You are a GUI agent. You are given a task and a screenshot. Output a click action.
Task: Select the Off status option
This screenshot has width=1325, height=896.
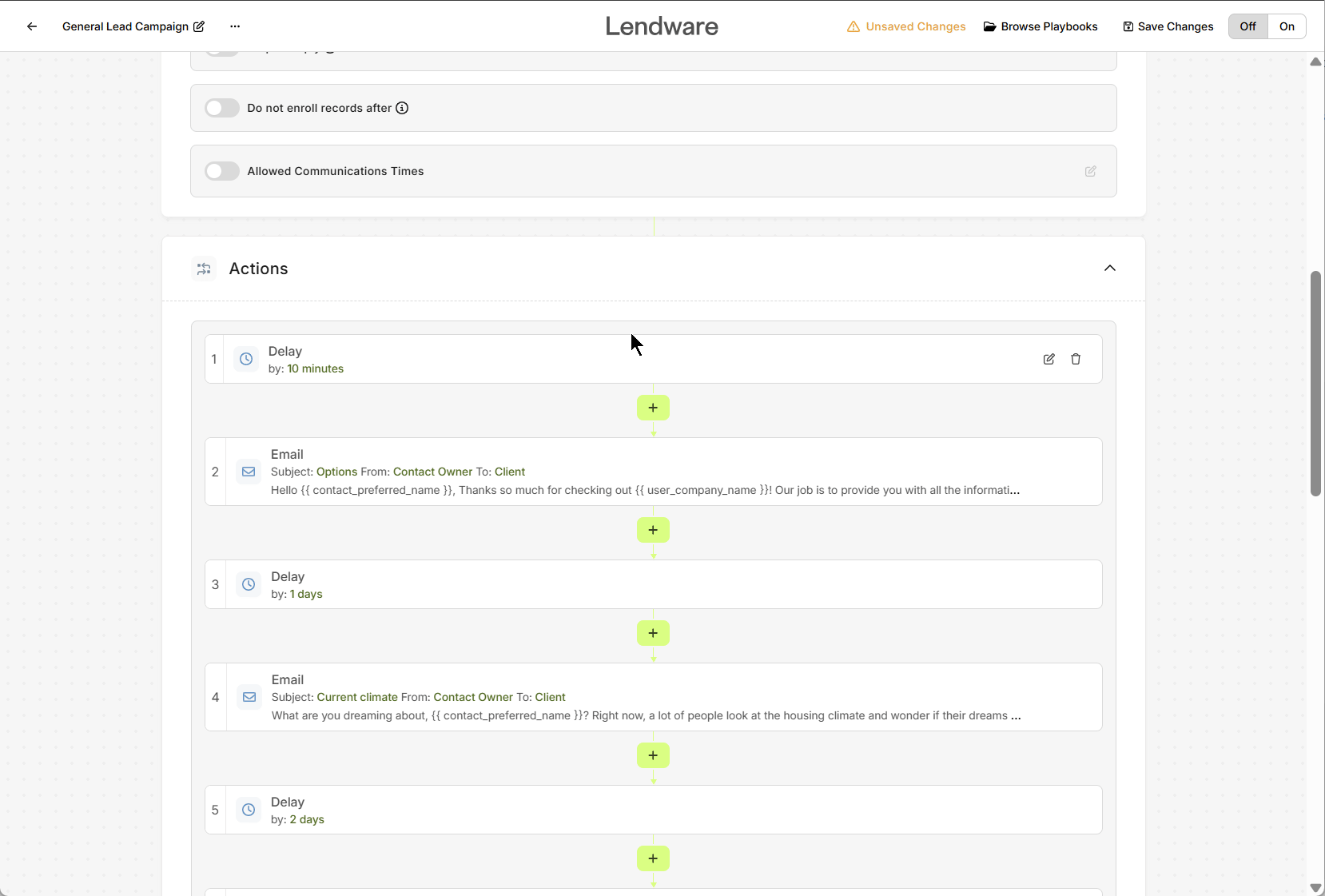pos(1247,26)
